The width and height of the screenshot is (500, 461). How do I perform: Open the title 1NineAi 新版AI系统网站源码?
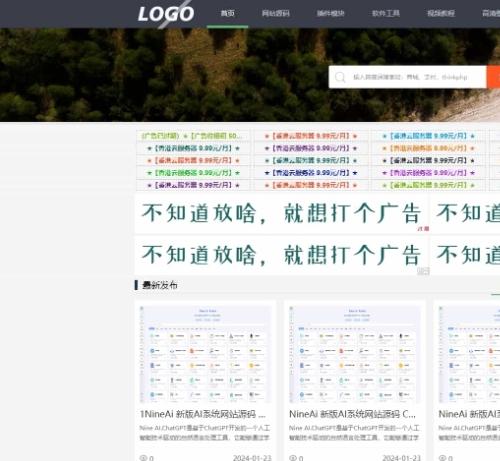click(203, 414)
